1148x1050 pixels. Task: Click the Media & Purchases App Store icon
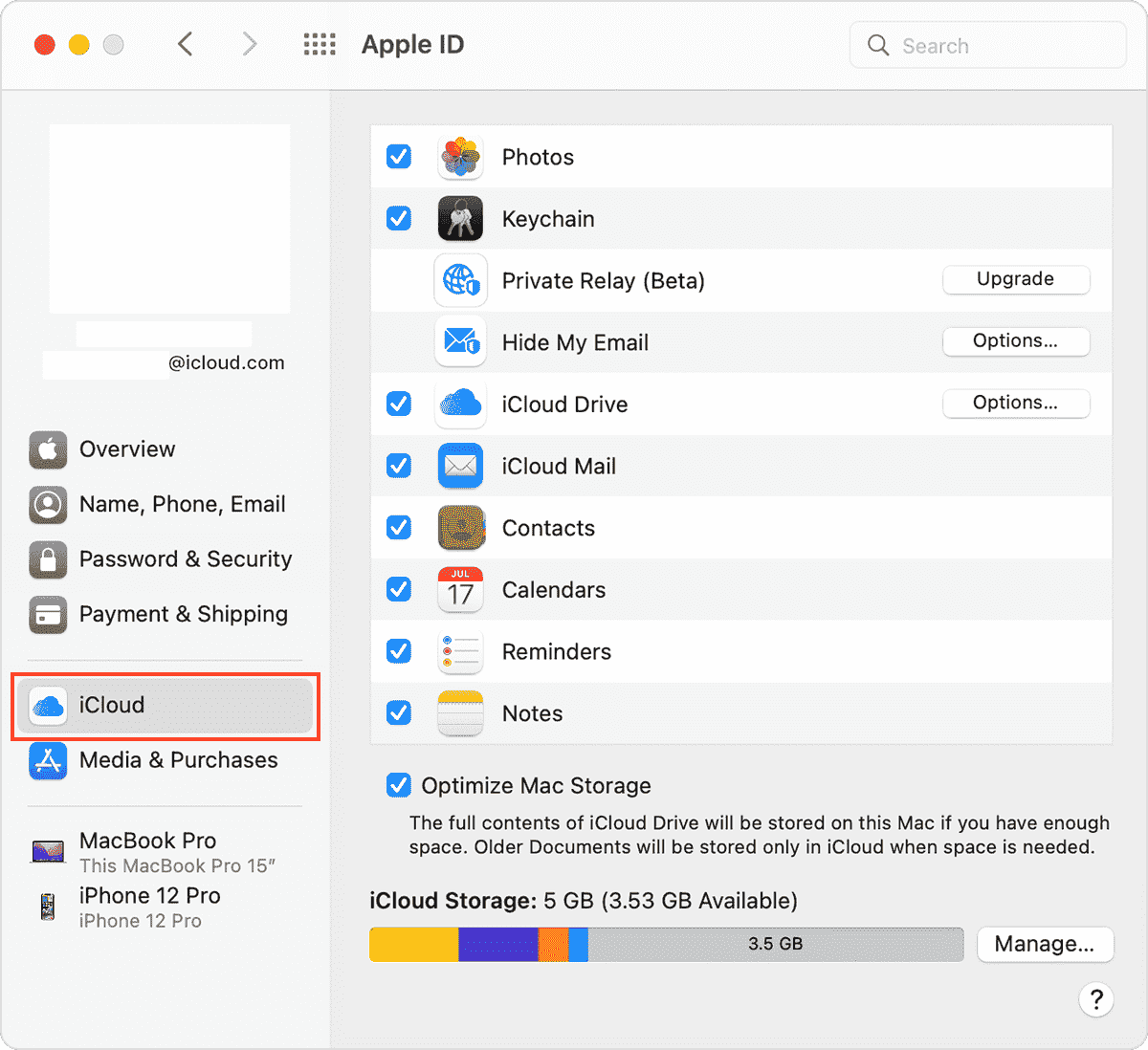48,760
